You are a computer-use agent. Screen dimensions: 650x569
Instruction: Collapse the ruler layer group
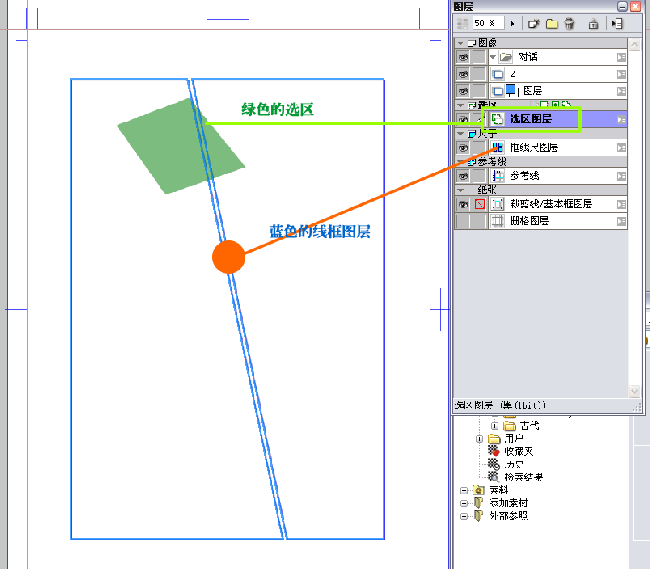click(460, 133)
